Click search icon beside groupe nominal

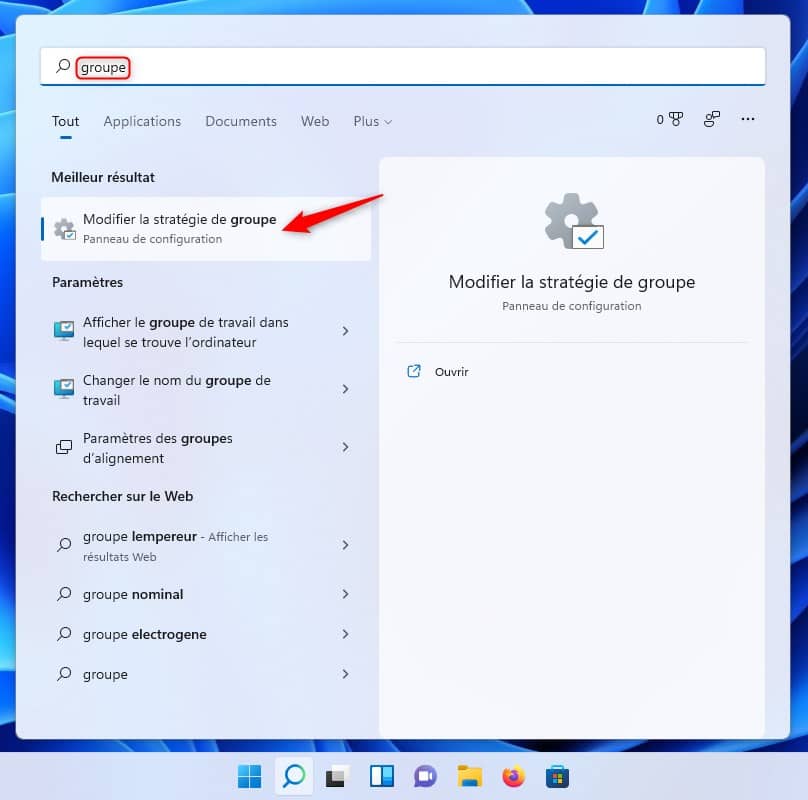64,594
